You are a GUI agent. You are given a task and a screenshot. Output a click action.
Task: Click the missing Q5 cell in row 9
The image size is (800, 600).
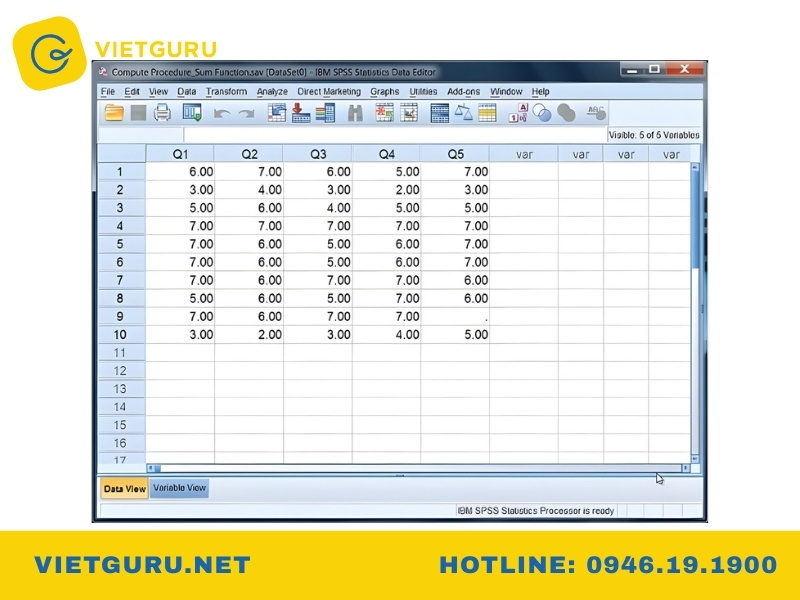(x=456, y=317)
